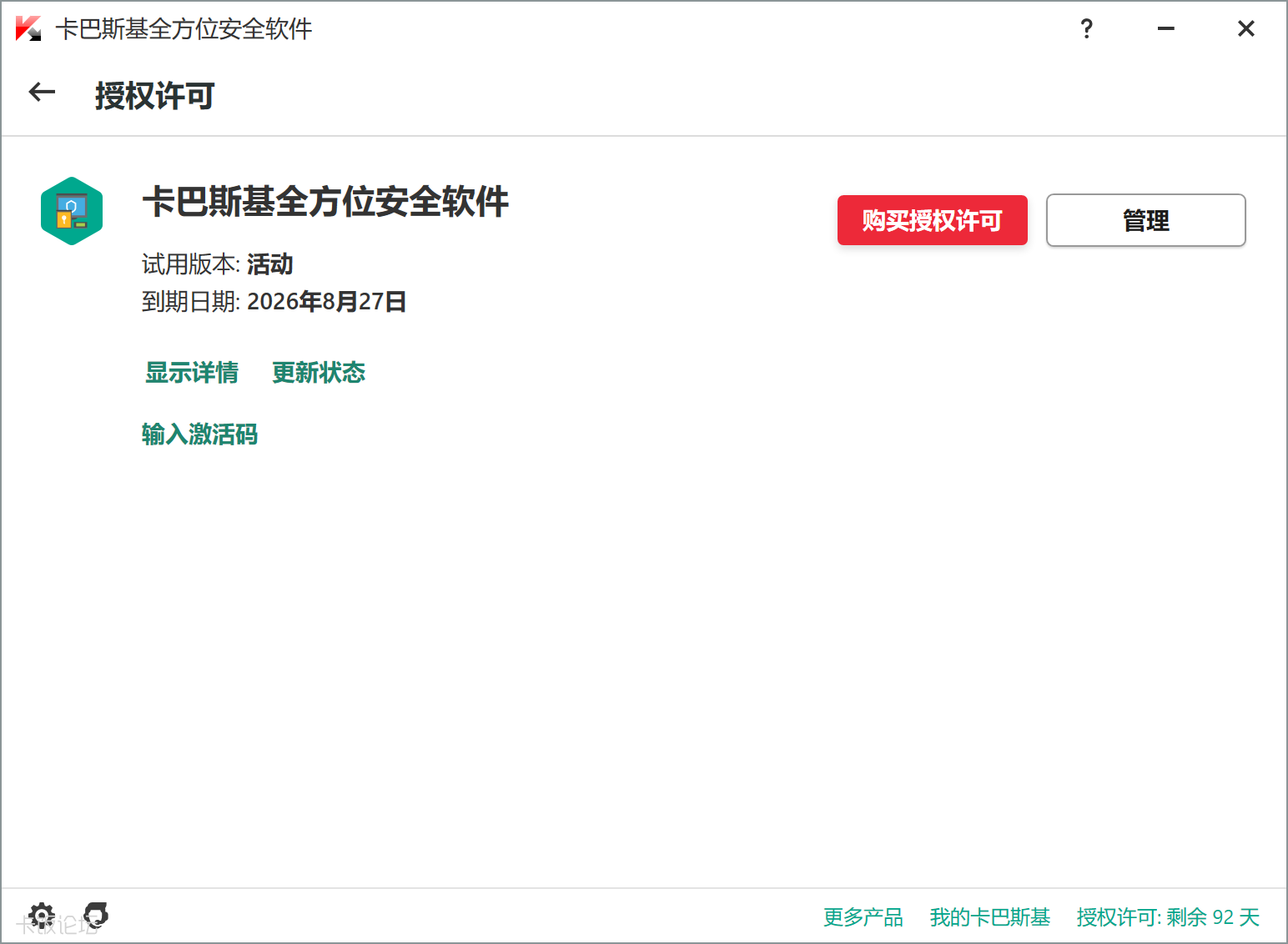Click the 管理 button
This screenshot has height=944, width=1288.
coord(1146,220)
